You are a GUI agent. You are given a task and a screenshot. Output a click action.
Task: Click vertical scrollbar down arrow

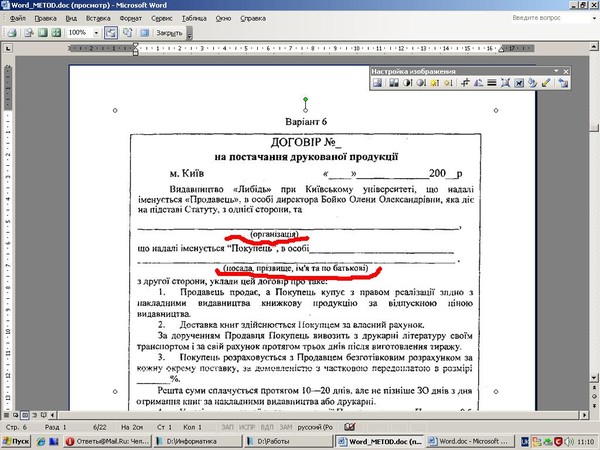(594, 377)
